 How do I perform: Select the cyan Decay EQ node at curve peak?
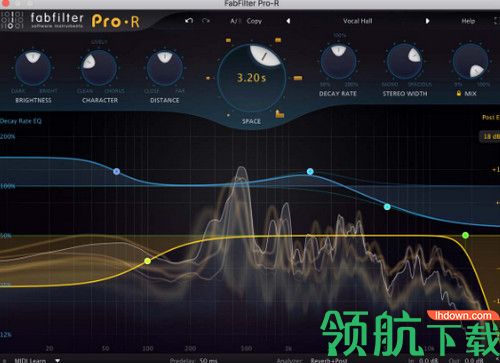pyautogui.click(x=310, y=172)
